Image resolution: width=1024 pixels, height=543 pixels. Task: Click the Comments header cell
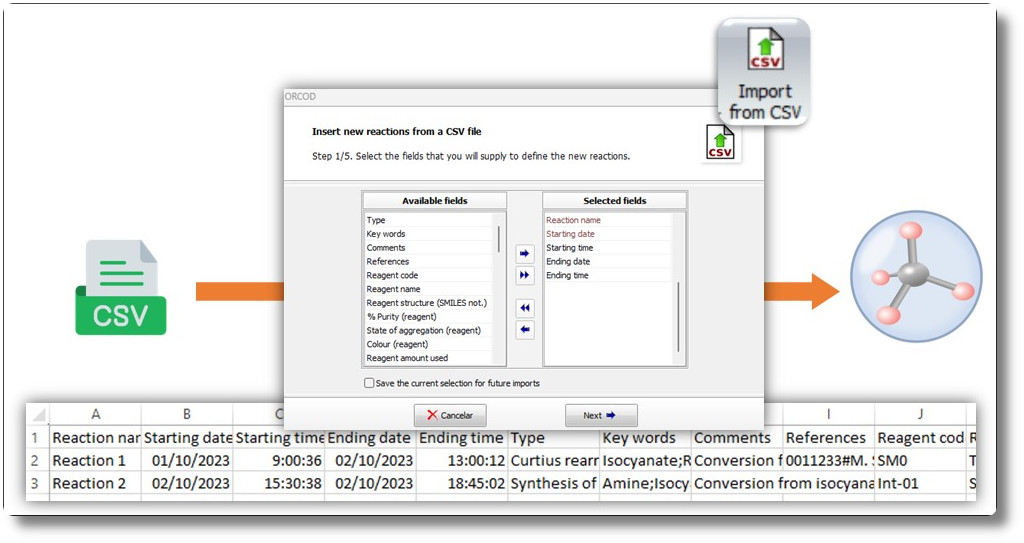(737, 438)
